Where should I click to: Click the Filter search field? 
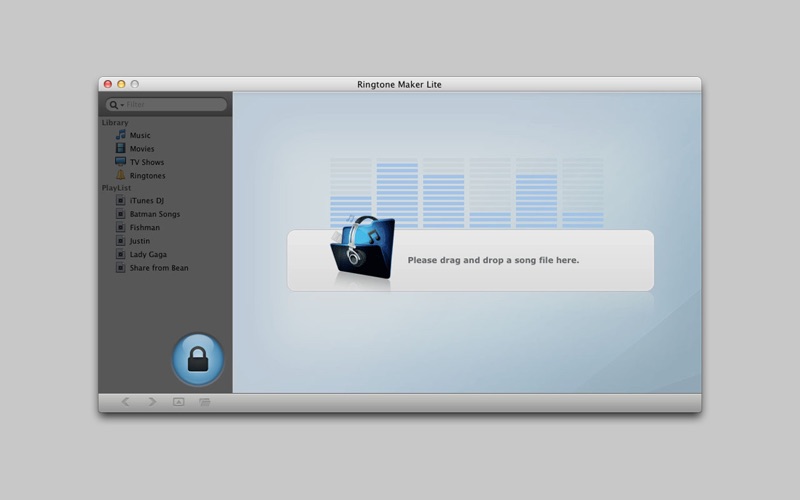(166, 105)
